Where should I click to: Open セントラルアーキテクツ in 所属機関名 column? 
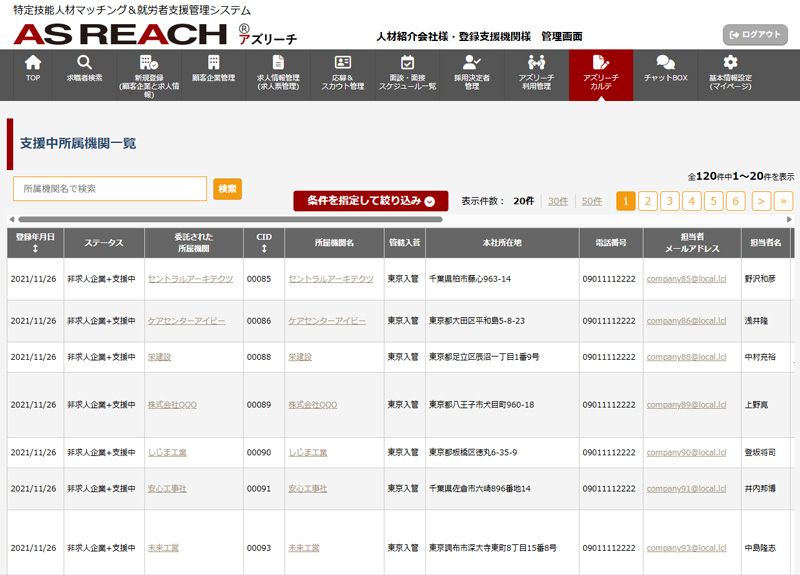(331, 279)
